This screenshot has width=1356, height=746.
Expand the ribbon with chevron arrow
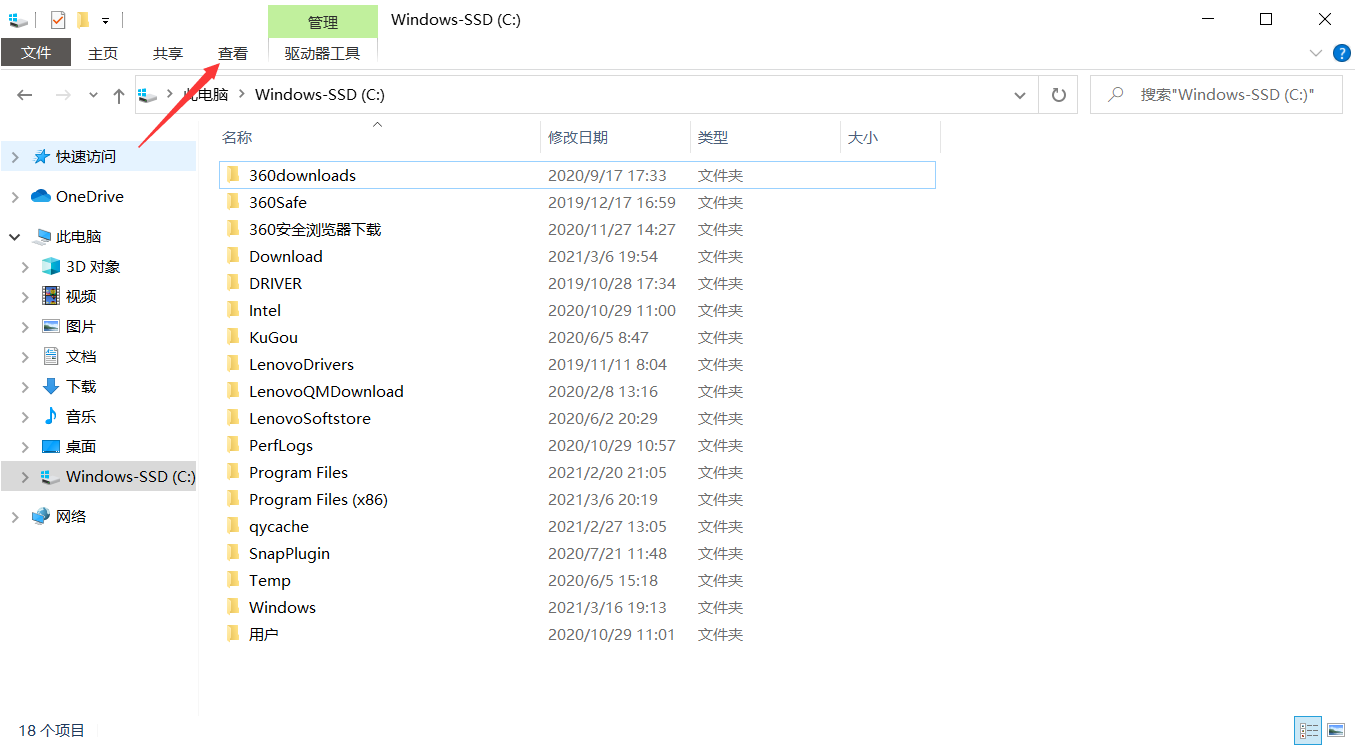[x=1315, y=53]
